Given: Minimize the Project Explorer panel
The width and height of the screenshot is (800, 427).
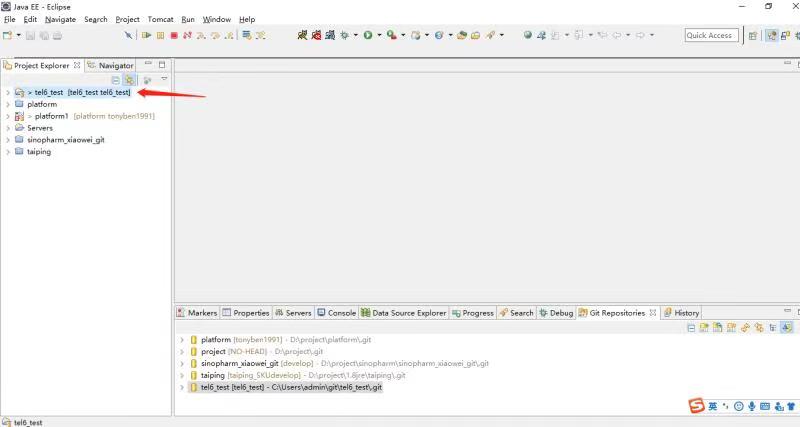Looking at the screenshot, I should [x=148, y=64].
